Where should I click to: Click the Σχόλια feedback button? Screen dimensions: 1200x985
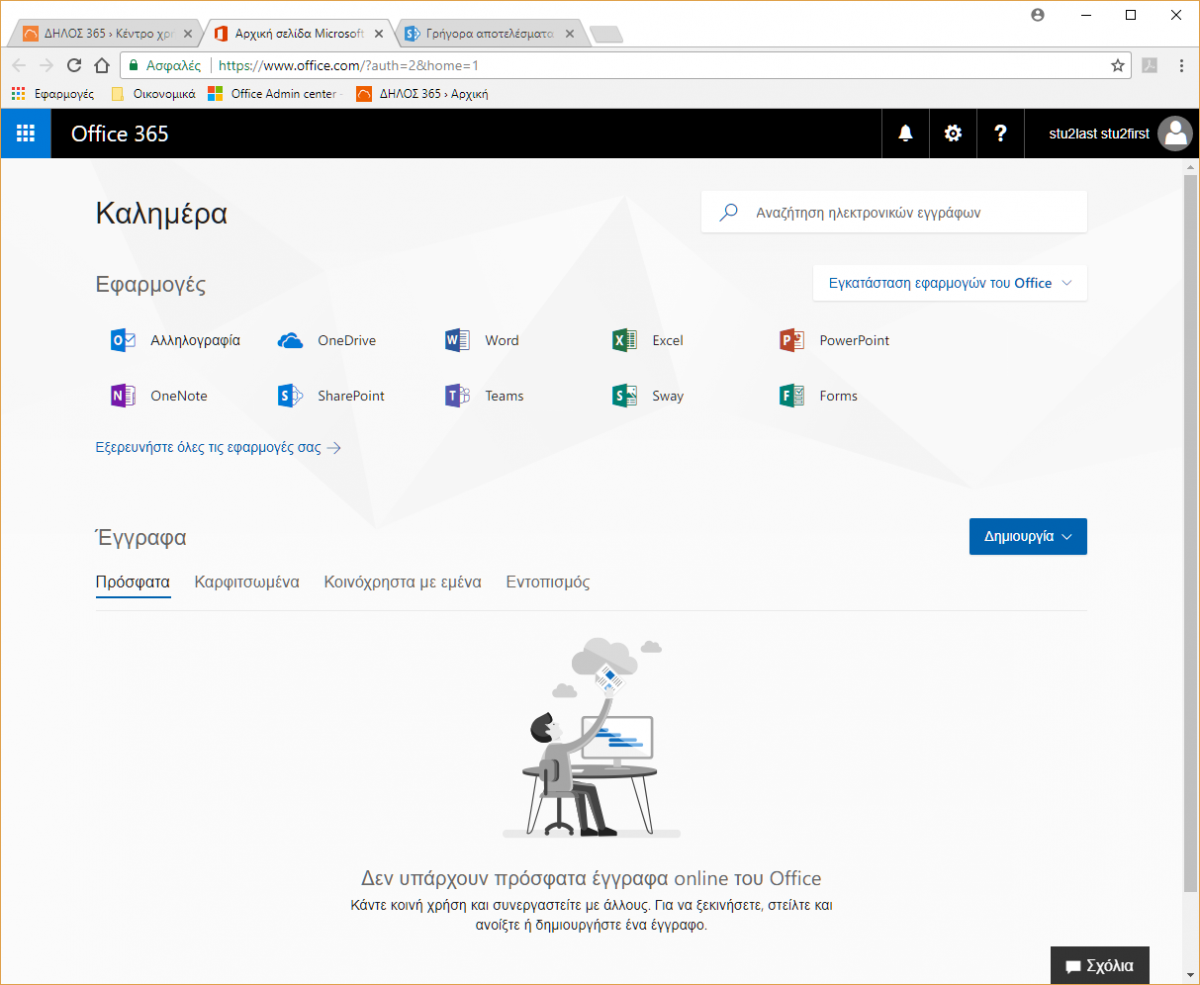point(1100,966)
